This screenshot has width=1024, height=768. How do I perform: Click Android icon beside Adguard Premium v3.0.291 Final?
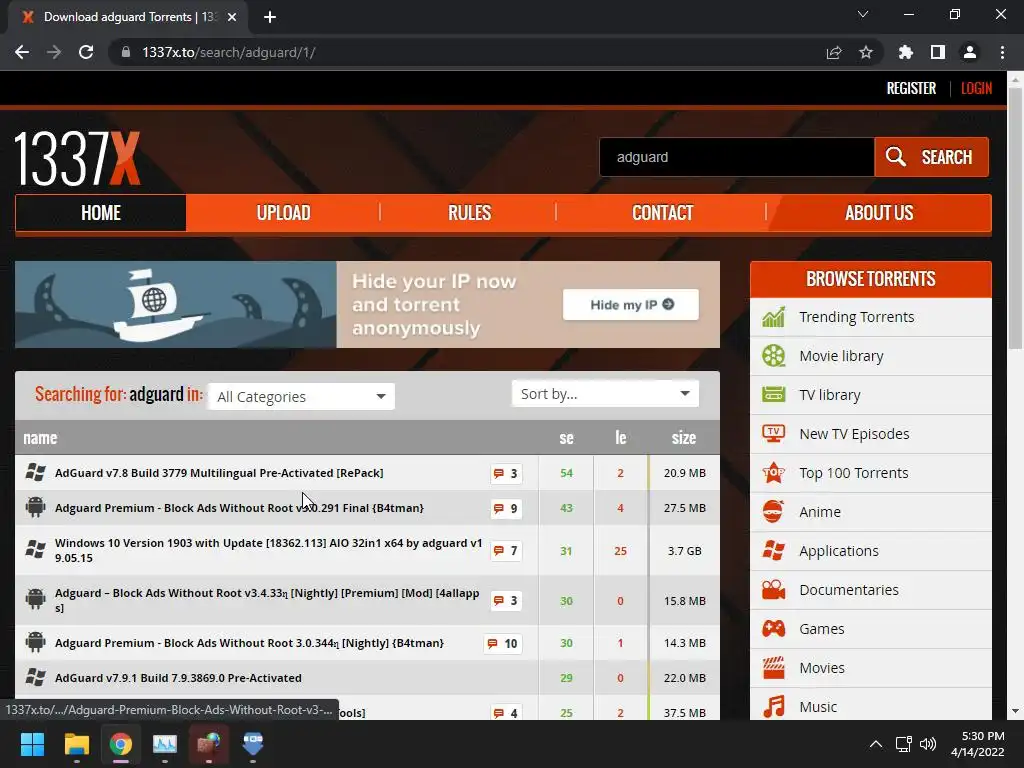[35, 507]
